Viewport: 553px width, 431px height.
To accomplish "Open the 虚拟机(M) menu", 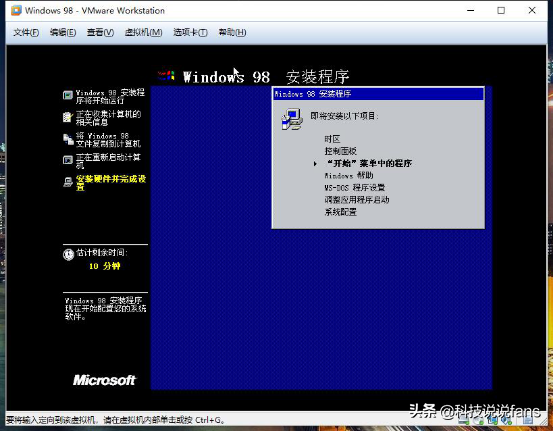I will pos(143,32).
